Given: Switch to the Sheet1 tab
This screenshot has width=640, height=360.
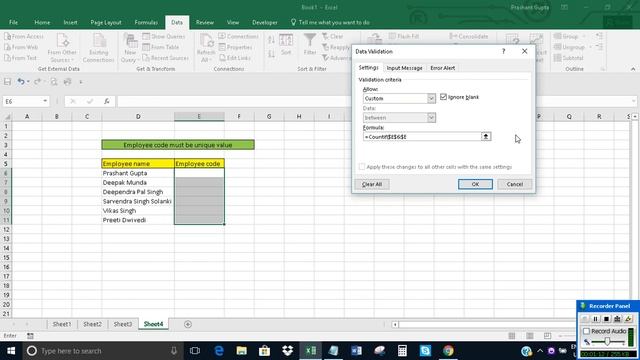Looking at the screenshot, I should pyautogui.click(x=62, y=324).
